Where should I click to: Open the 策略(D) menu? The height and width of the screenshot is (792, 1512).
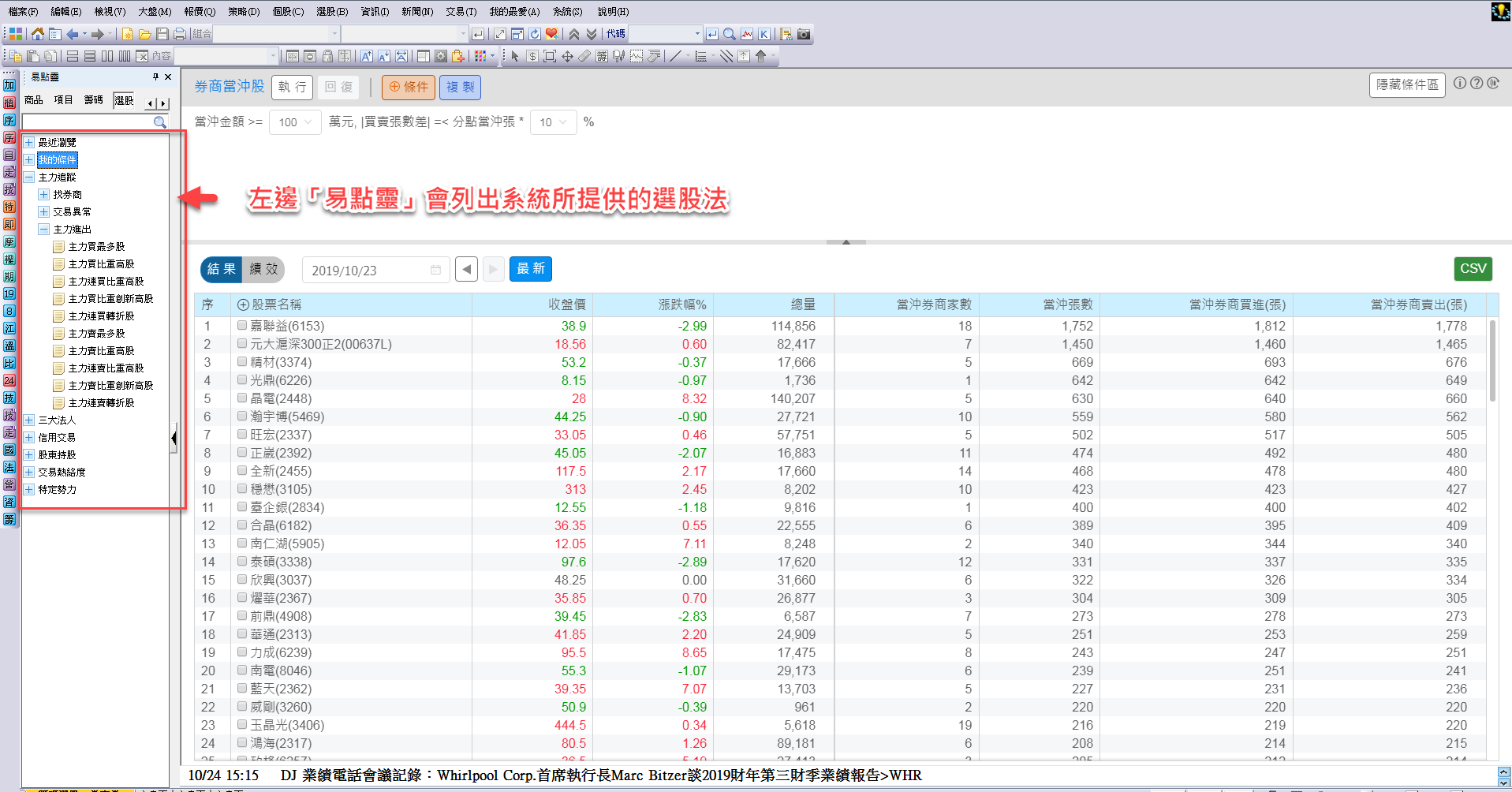pos(244,12)
